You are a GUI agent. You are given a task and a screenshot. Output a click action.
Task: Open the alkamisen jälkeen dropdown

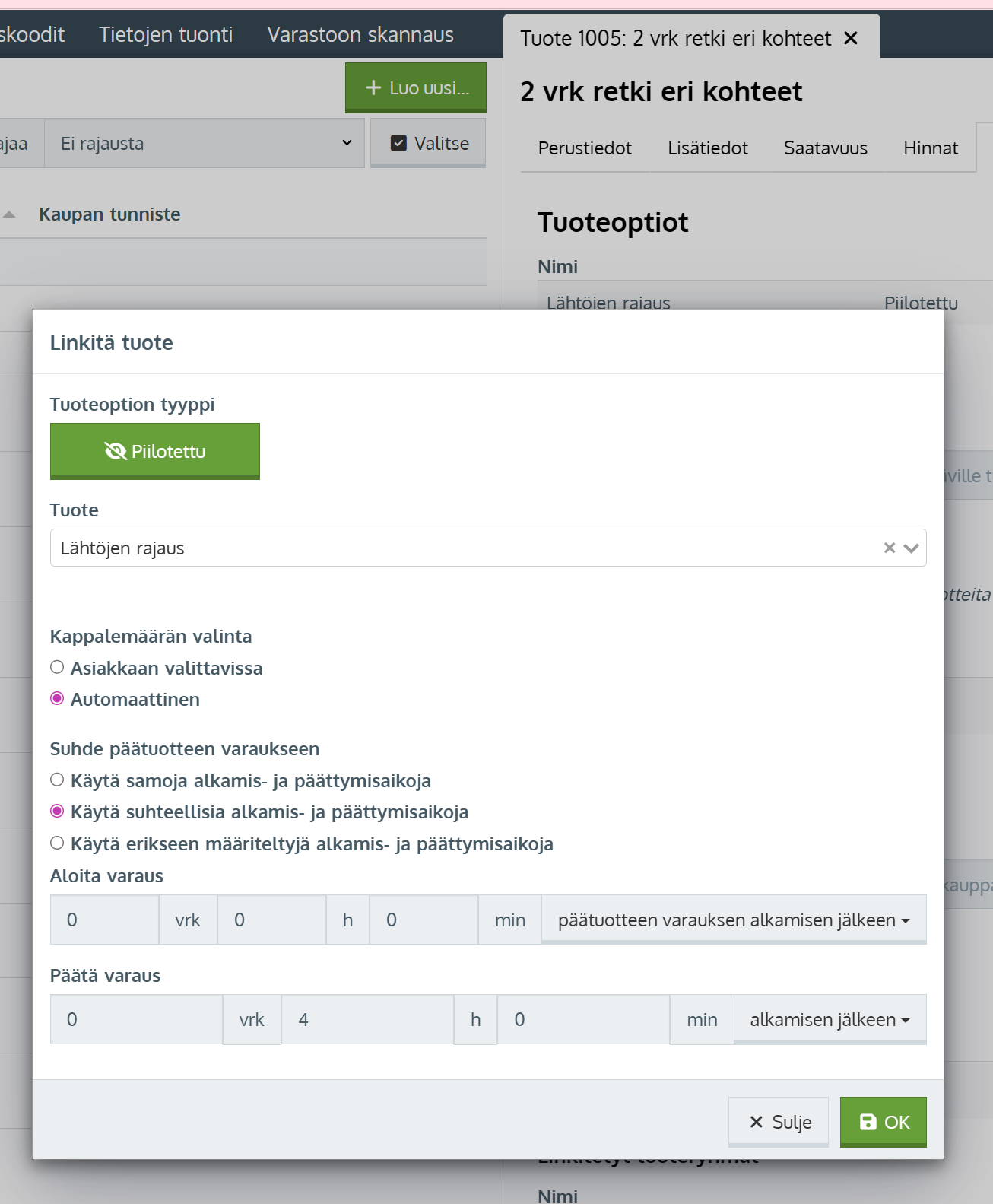click(x=830, y=1019)
